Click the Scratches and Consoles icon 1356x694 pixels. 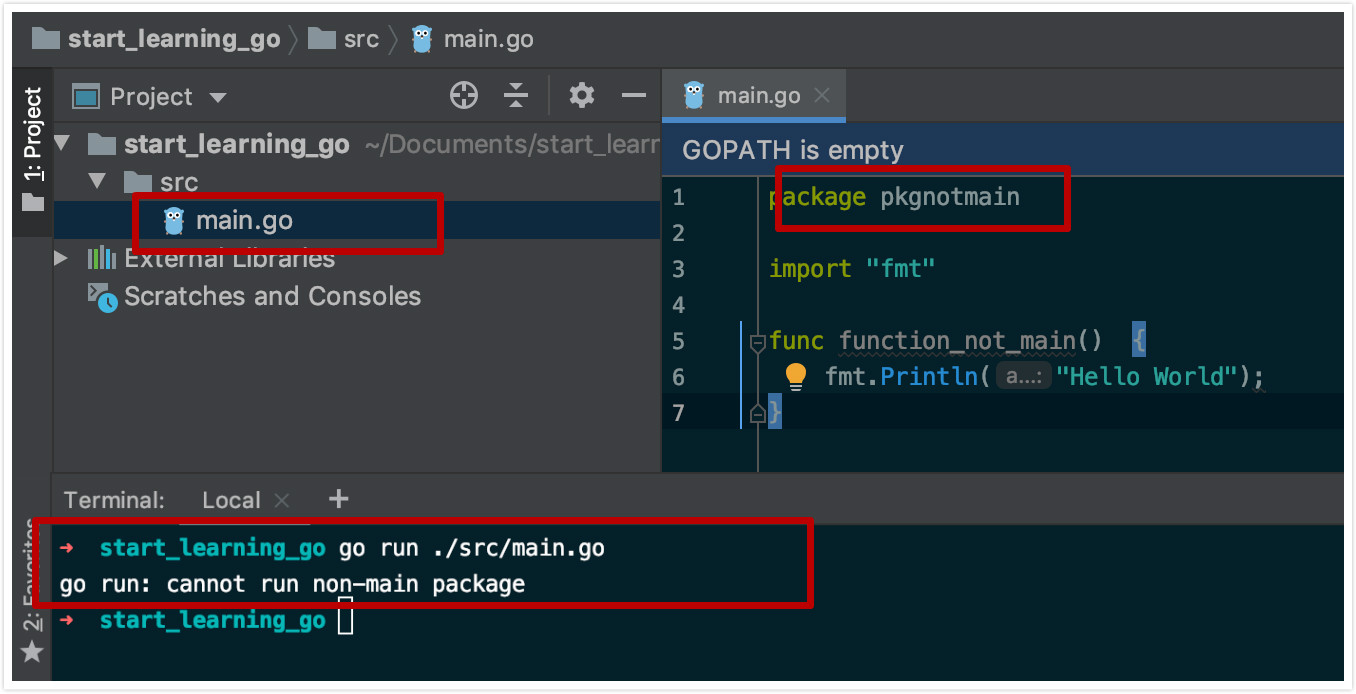pyautogui.click(x=102, y=297)
